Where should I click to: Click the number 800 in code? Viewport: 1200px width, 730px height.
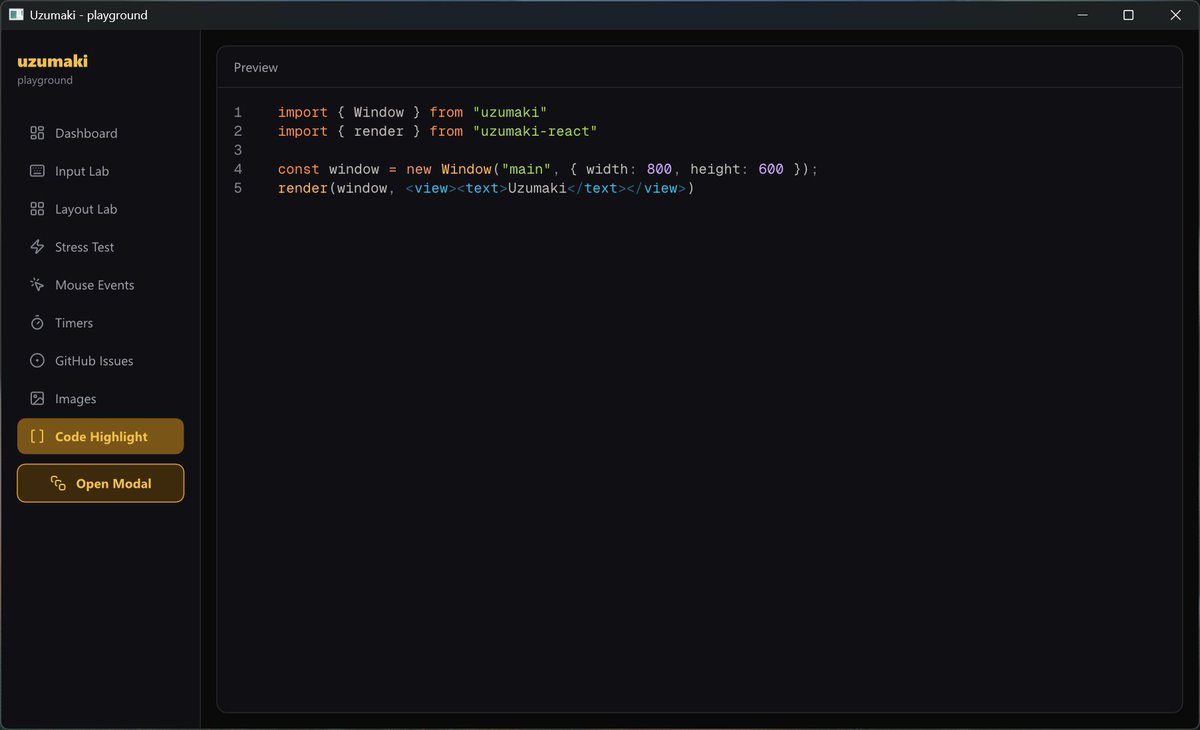pyautogui.click(x=659, y=169)
